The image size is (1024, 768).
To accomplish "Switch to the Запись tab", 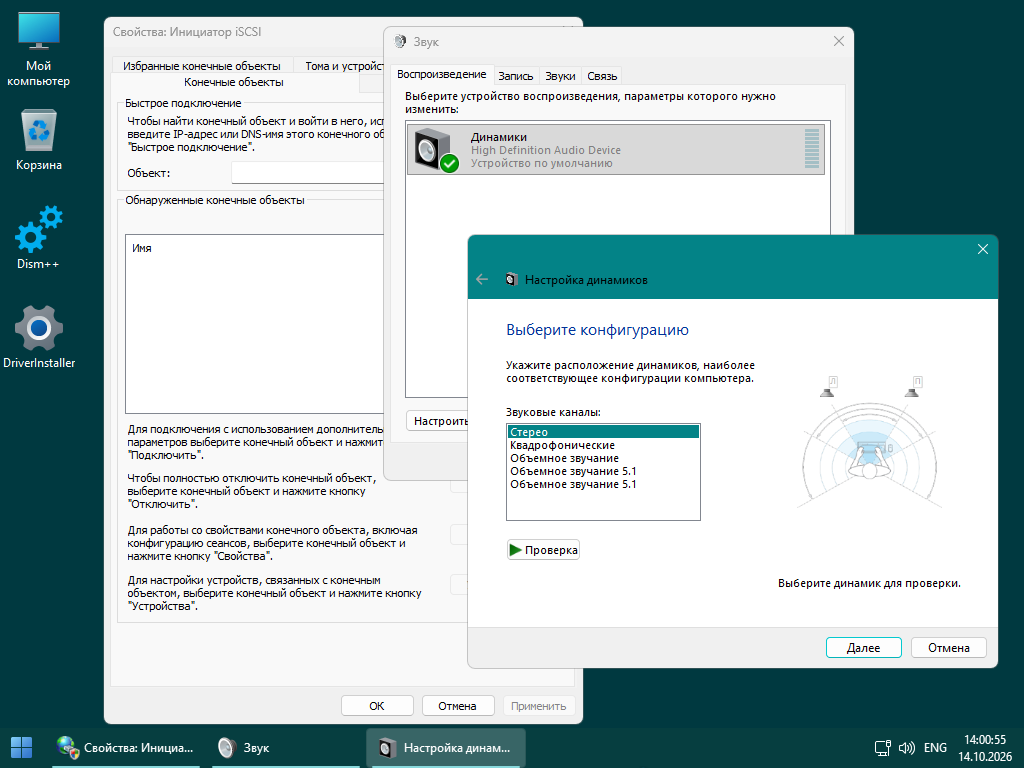I will click(516, 76).
